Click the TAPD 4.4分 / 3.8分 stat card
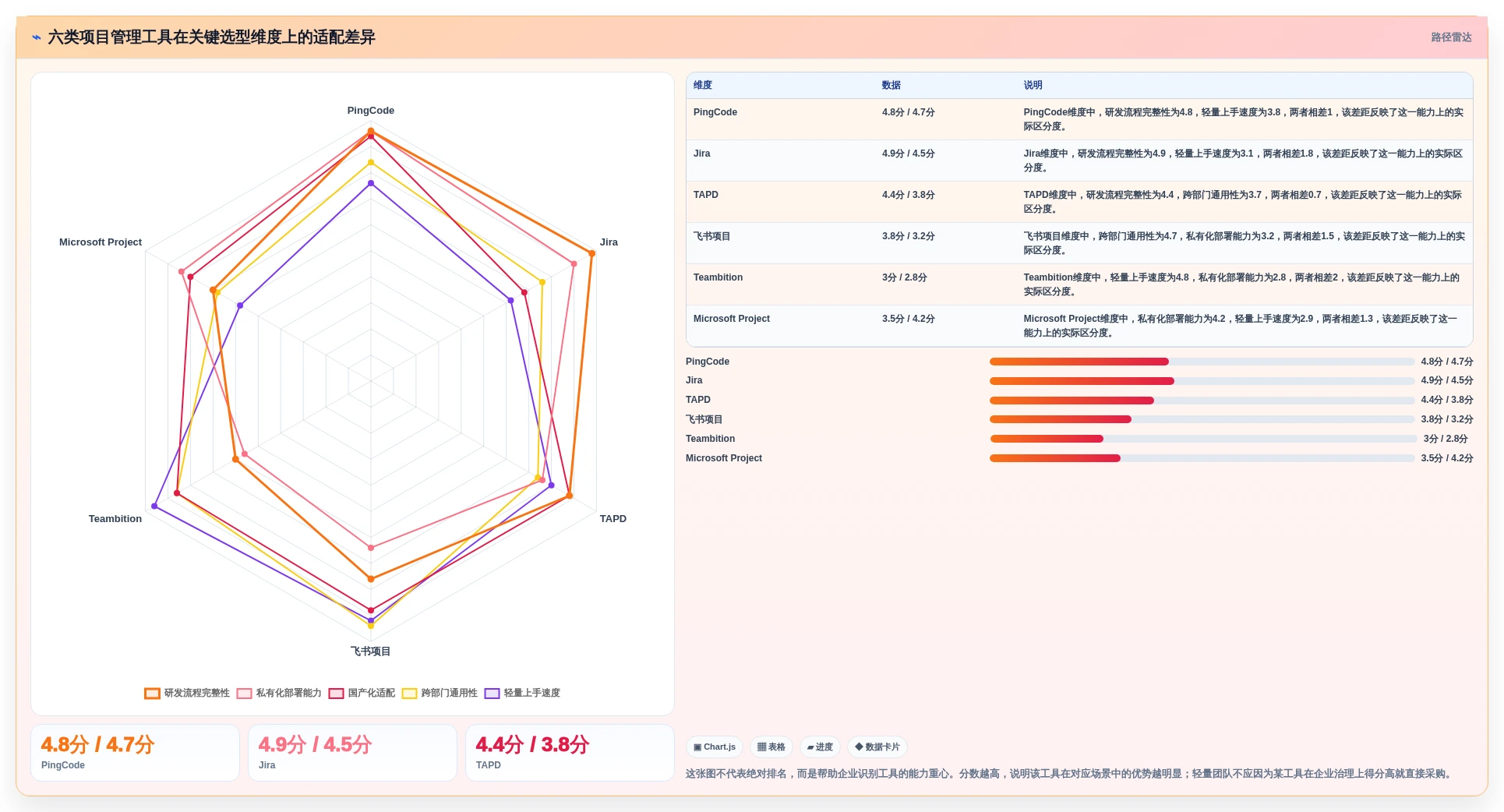 pyautogui.click(x=570, y=753)
